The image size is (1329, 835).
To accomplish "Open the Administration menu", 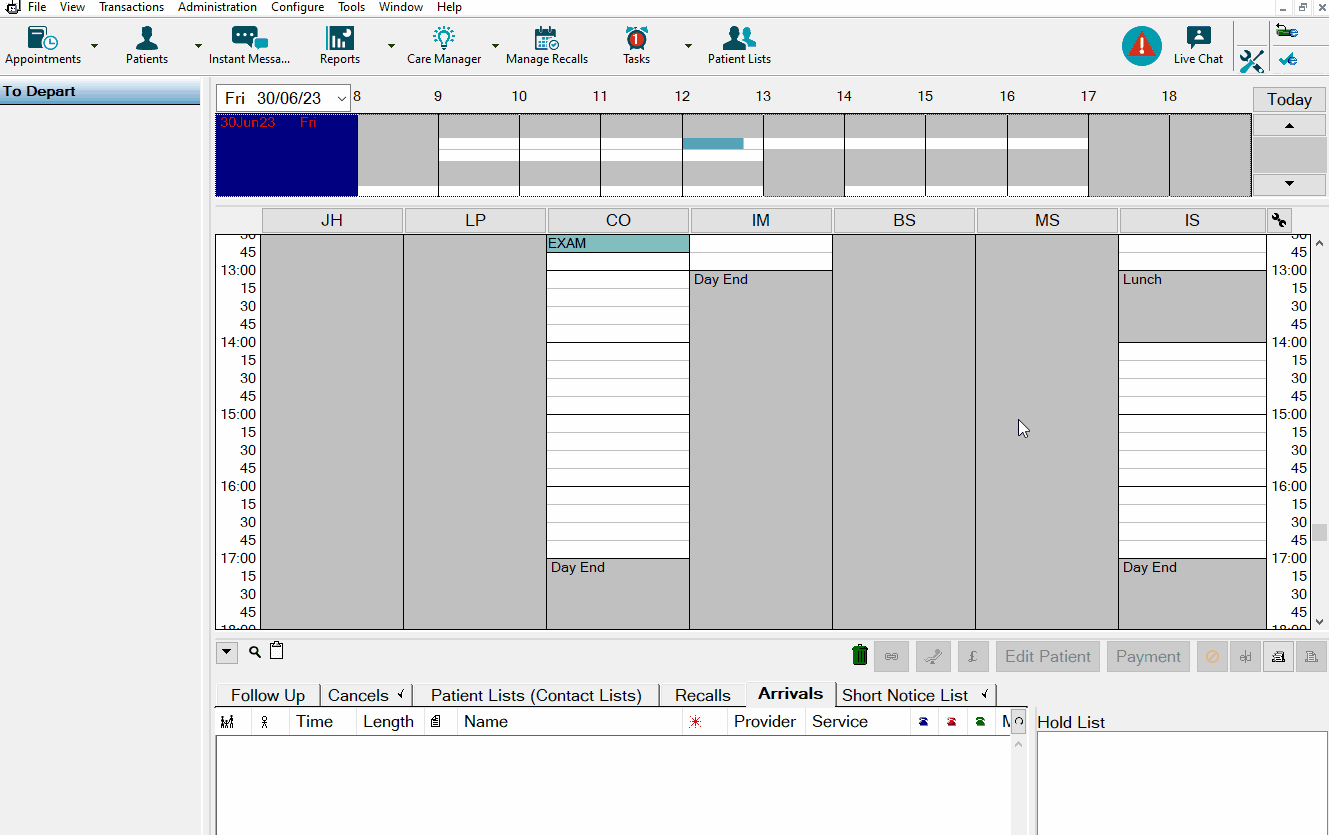I will (x=217, y=7).
